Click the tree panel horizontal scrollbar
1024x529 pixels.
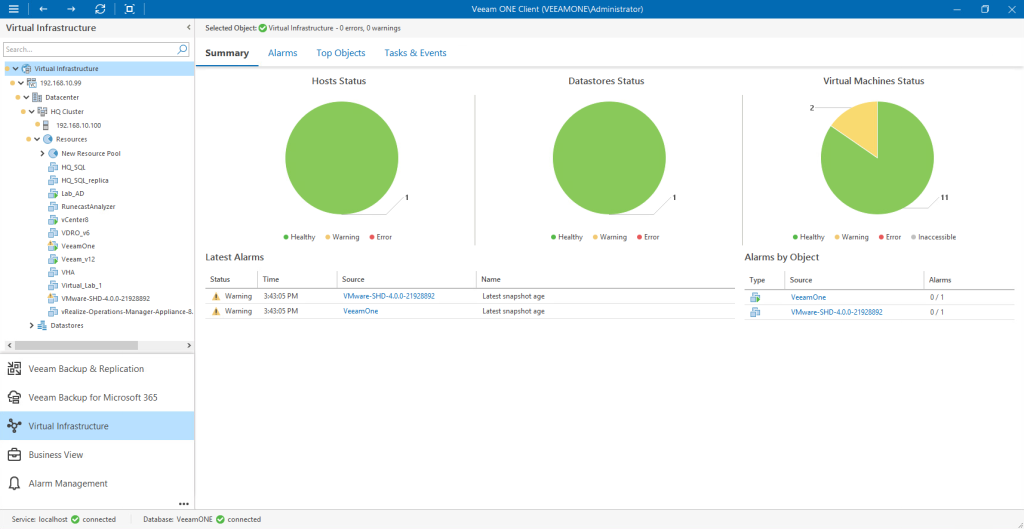coord(76,345)
